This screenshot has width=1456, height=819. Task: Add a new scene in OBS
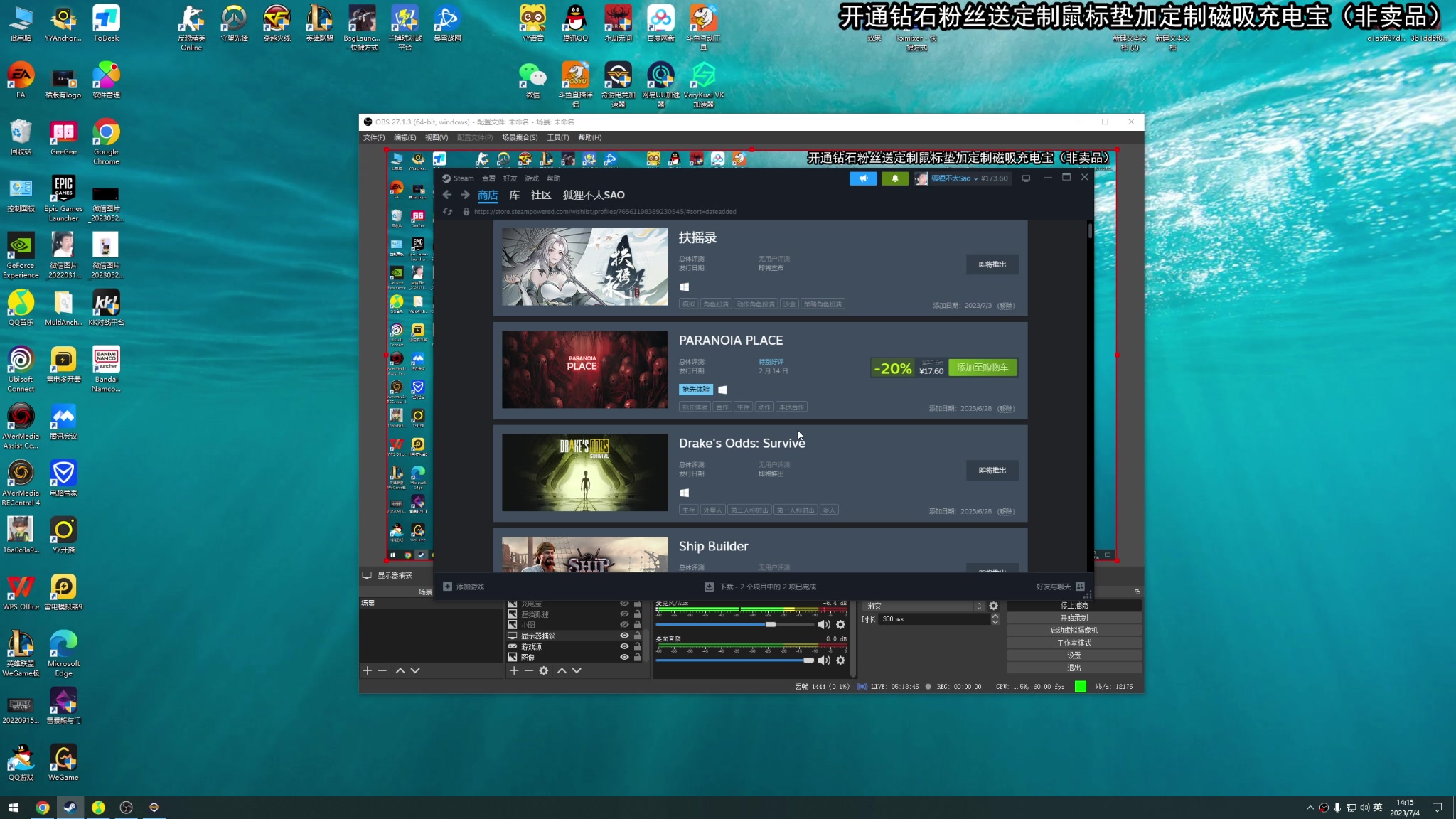(x=368, y=670)
